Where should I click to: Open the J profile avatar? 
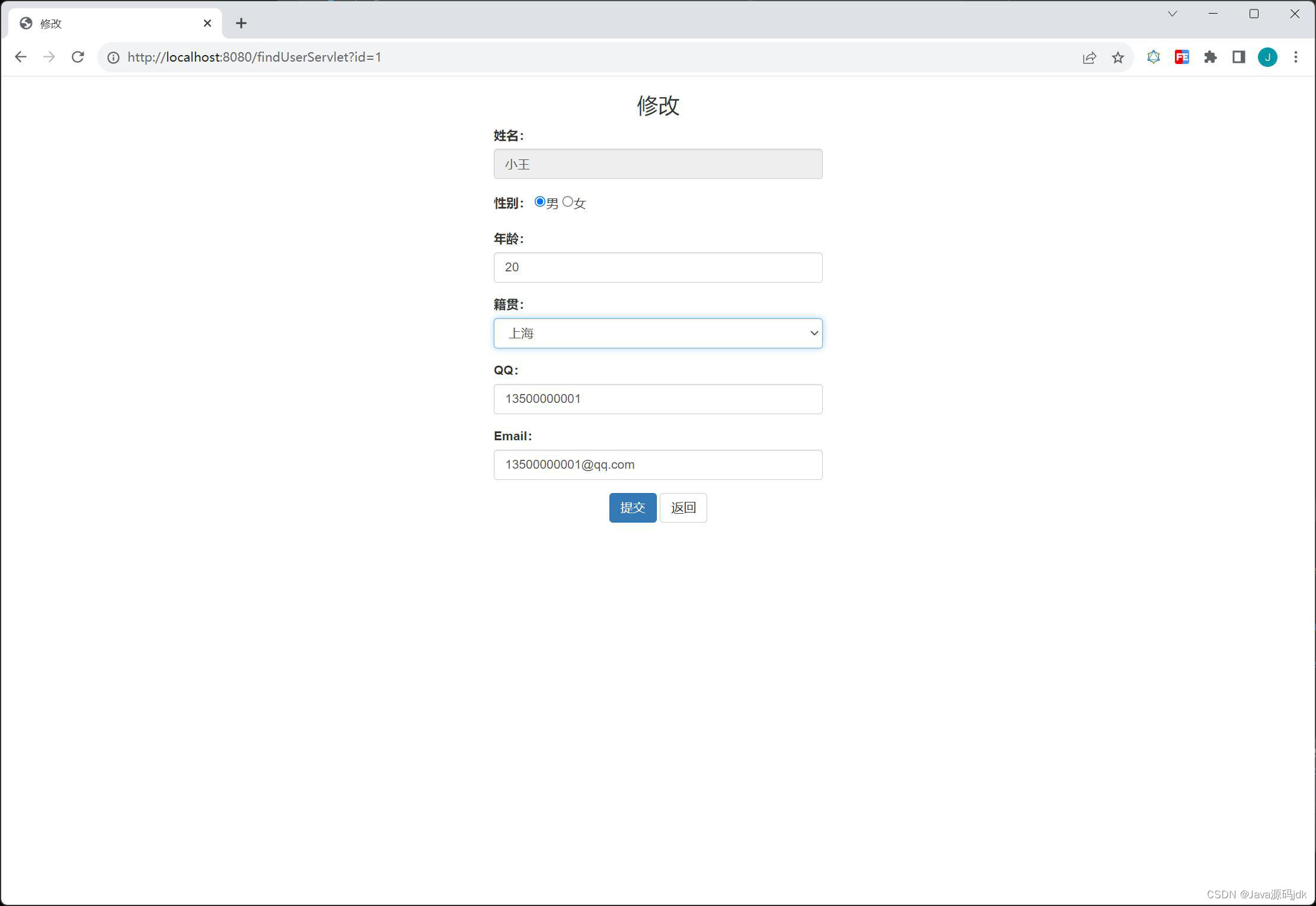(1267, 57)
